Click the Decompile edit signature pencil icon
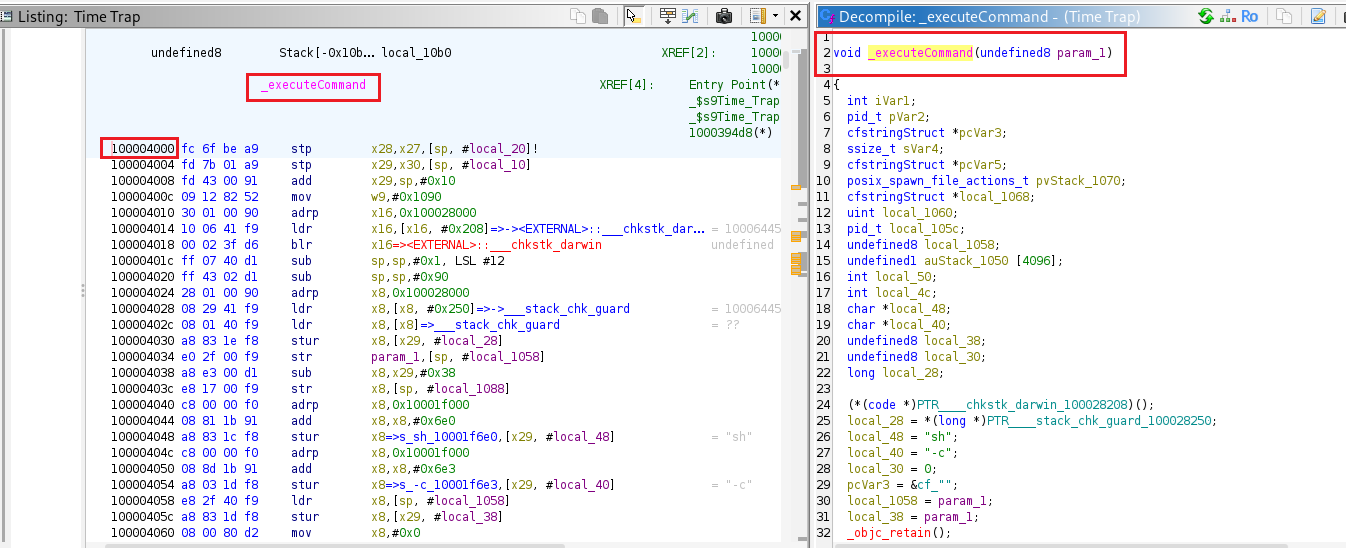 coord(1318,16)
